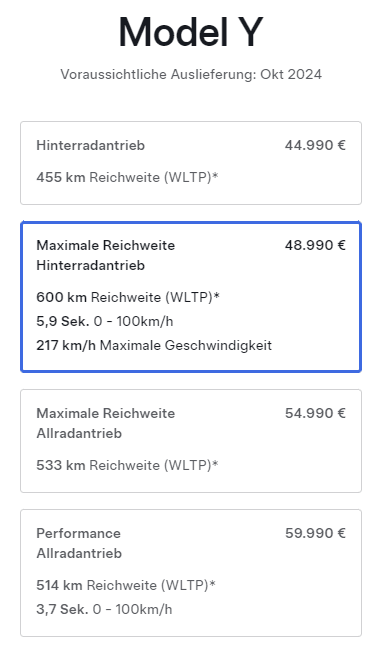Click the 514 km Reichweite line
Screen dimensions: 376x647
pyautogui.click(x=126, y=585)
